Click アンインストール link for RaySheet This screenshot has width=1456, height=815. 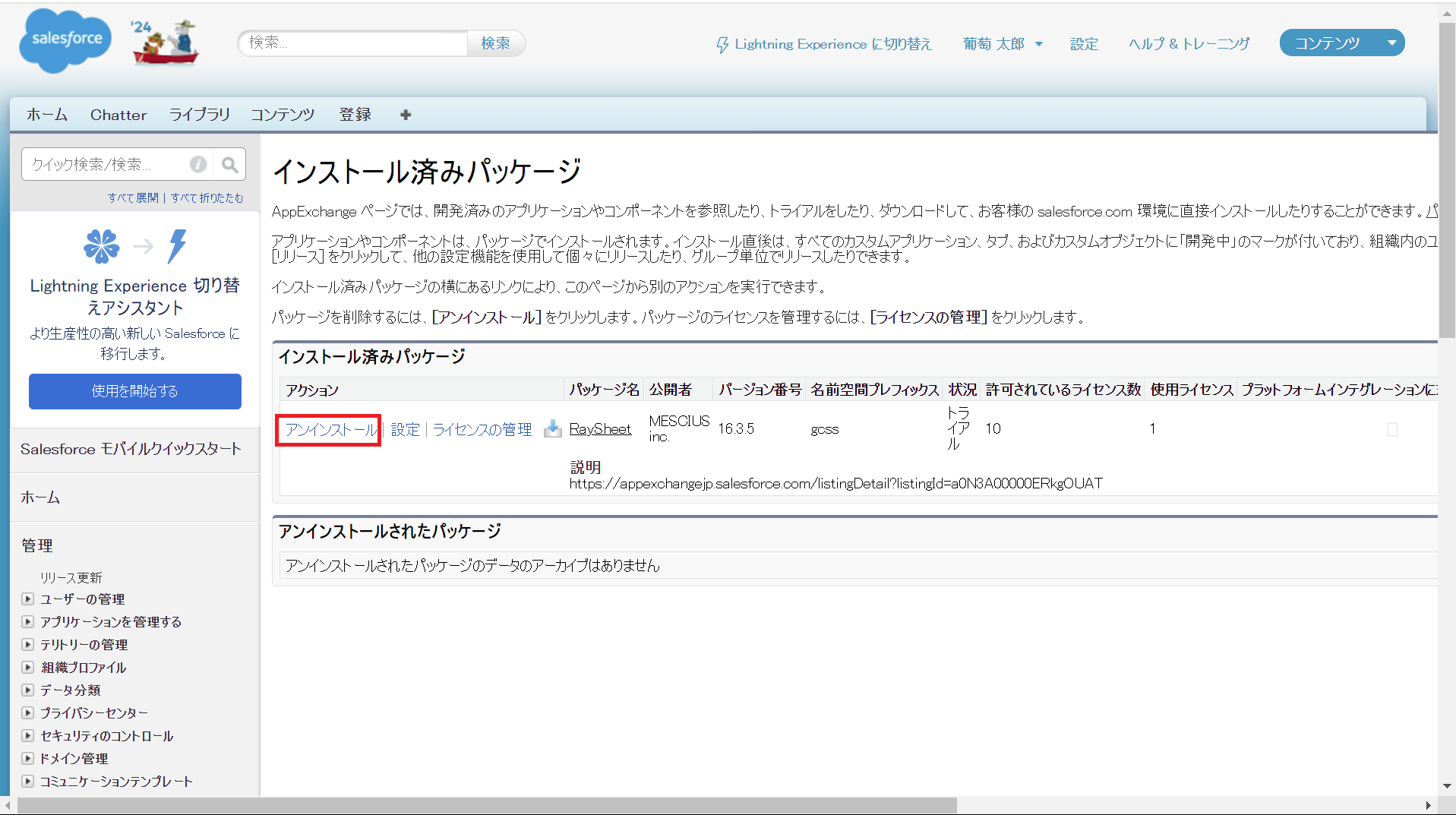coord(331,430)
